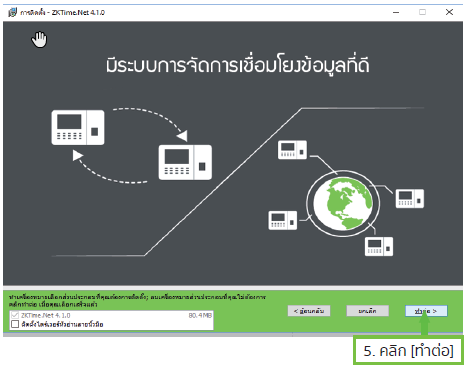The height and width of the screenshot is (370, 471).
Task: Click the ทำต่อ > (Next) button
Action: point(426,311)
